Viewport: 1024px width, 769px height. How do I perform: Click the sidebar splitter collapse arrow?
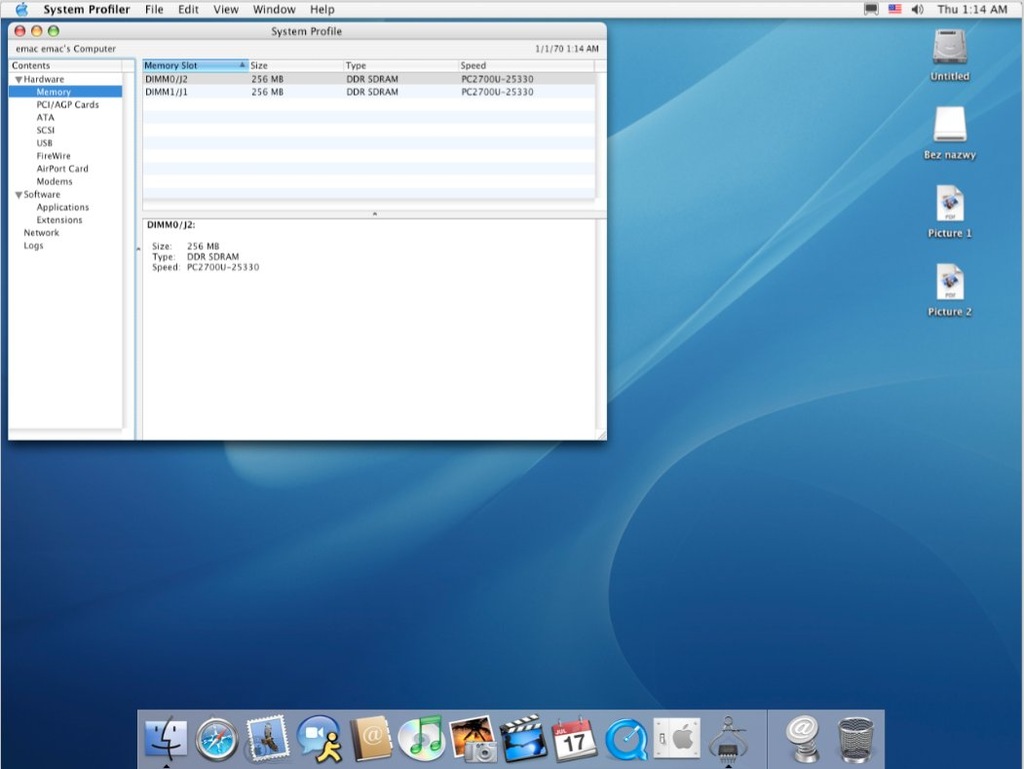click(x=138, y=249)
